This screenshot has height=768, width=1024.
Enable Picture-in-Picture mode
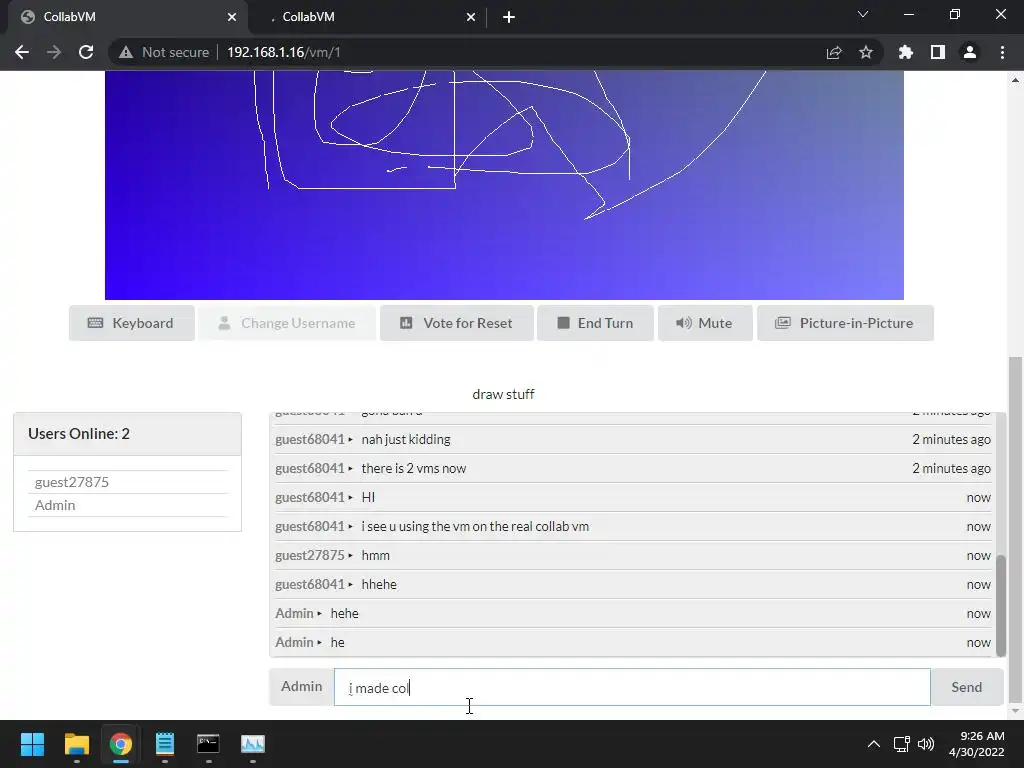click(x=845, y=323)
